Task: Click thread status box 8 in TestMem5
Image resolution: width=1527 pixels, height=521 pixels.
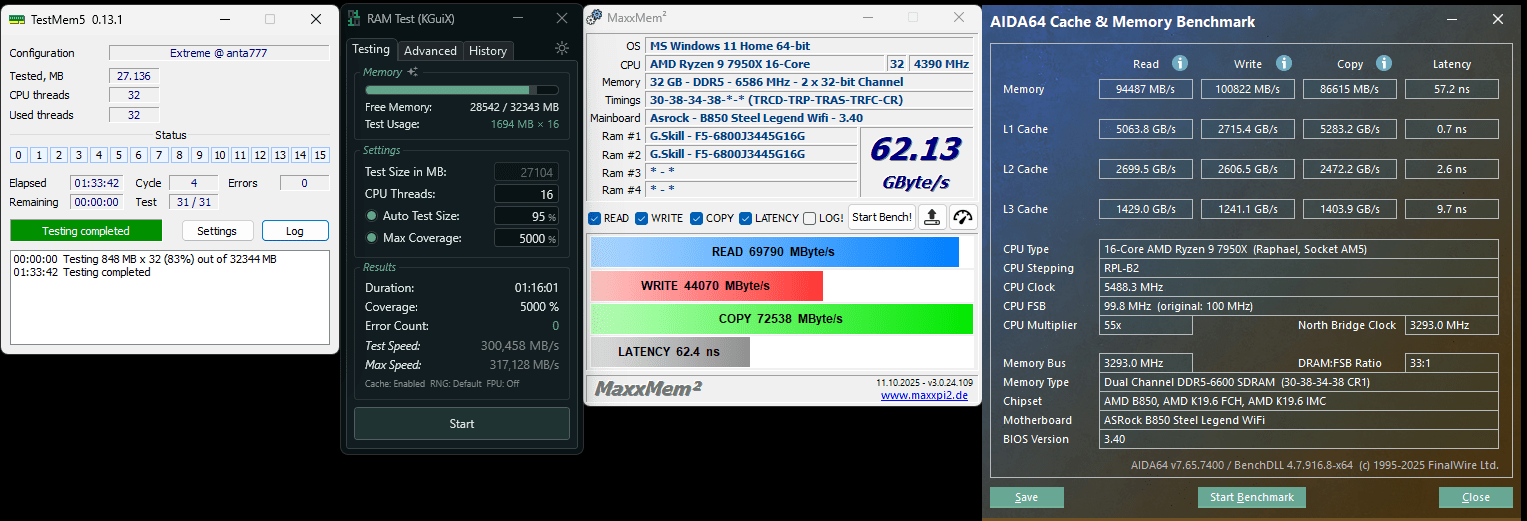Action: click(179, 155)
